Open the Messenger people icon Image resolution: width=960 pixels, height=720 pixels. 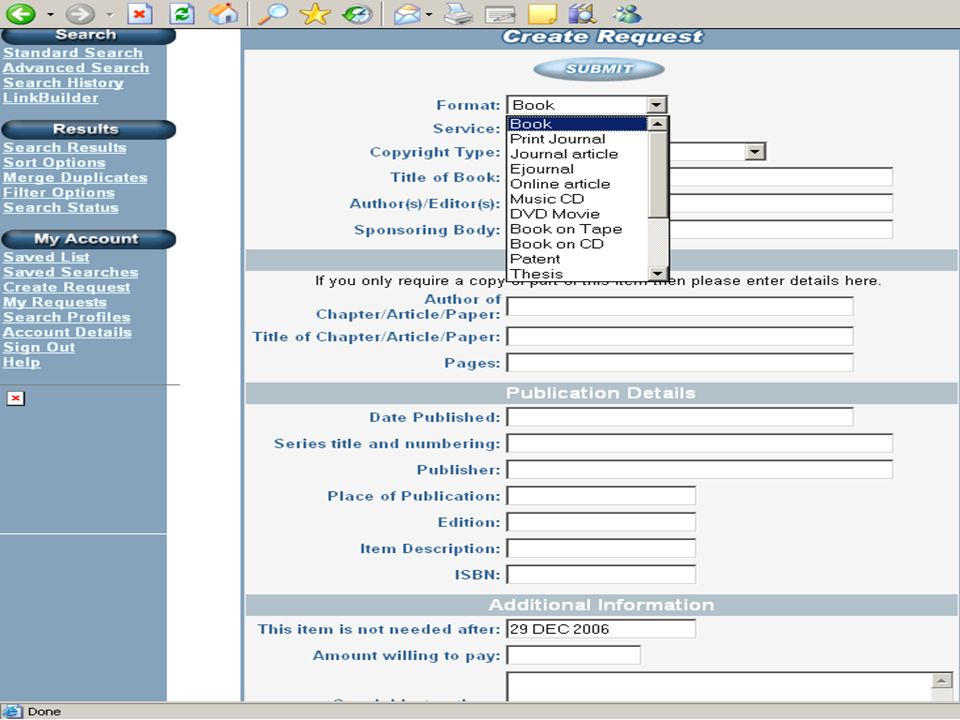(626, 13)
